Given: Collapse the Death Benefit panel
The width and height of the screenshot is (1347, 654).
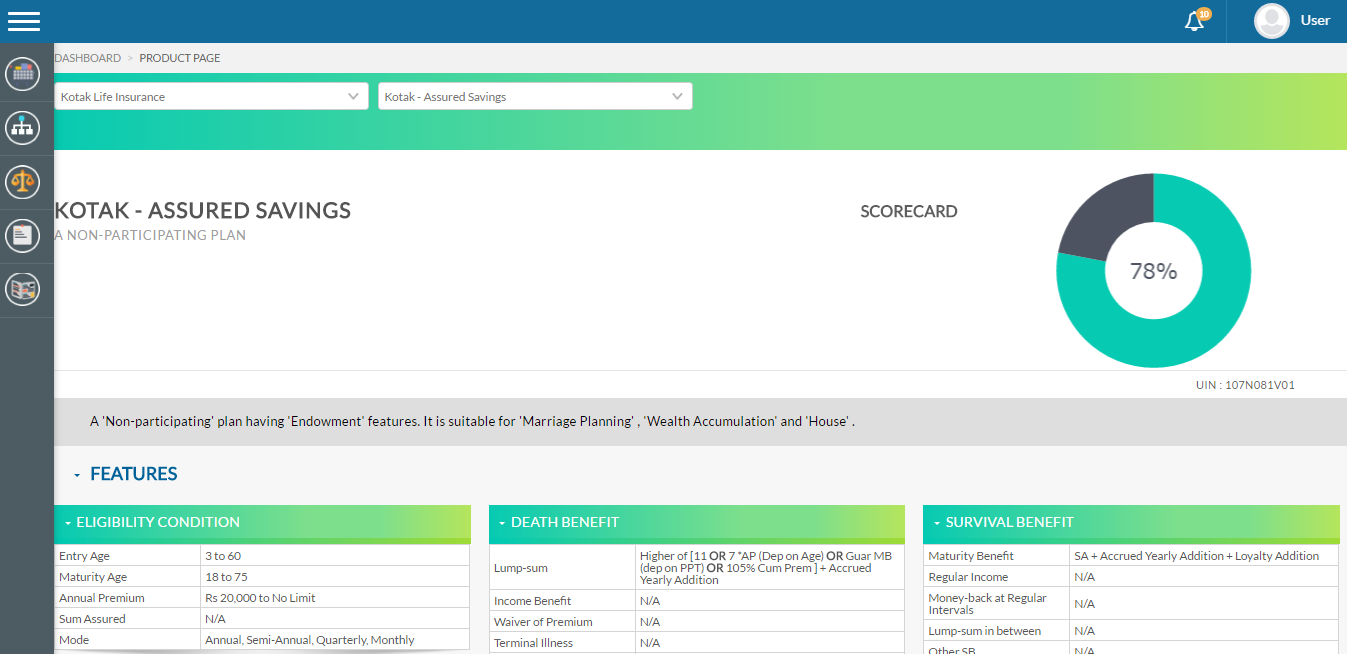Looking at the screenshot, I should [502, 523].
